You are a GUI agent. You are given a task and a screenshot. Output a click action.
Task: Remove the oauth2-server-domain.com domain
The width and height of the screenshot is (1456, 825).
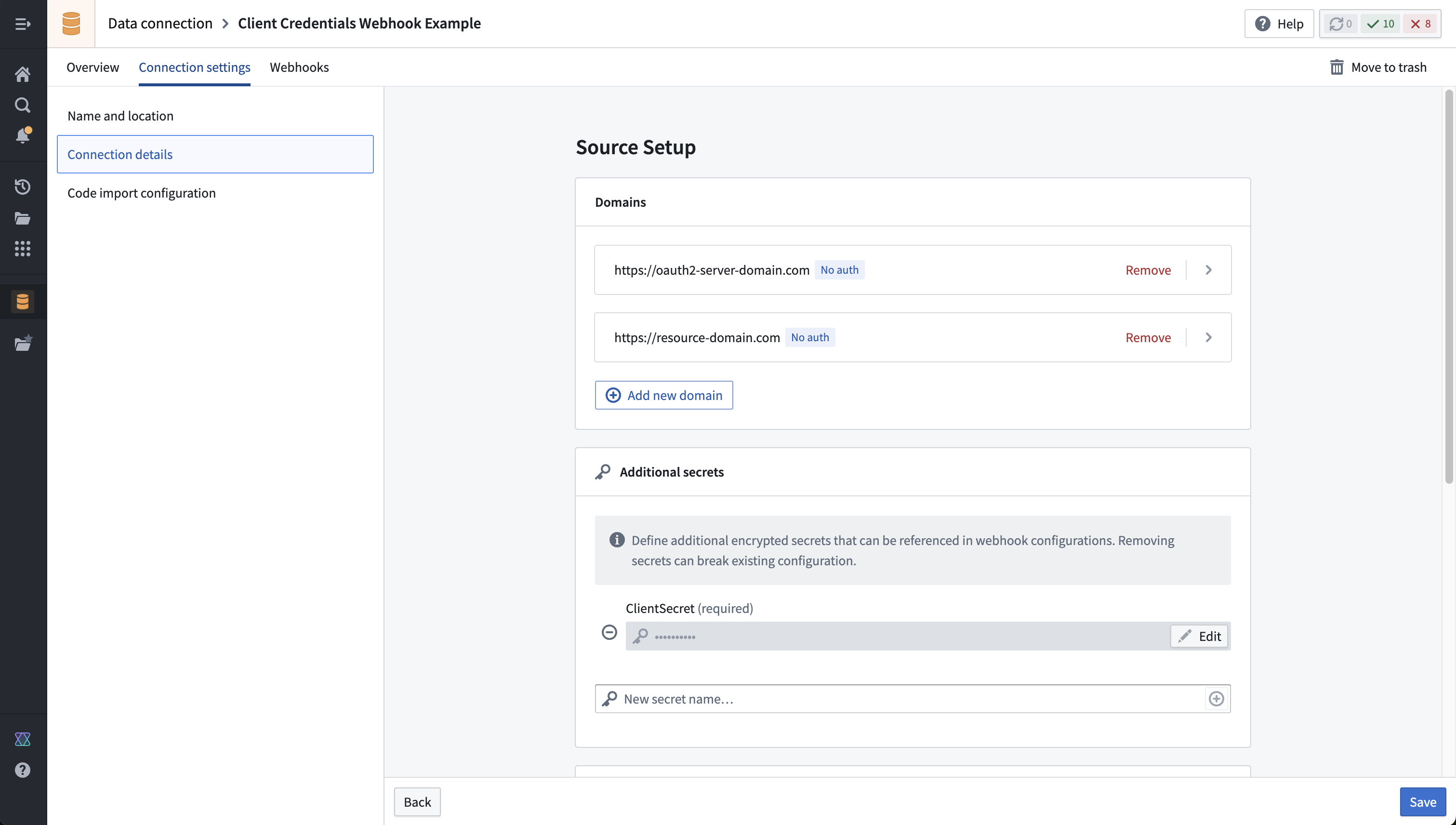click(x=1148, y=270)
